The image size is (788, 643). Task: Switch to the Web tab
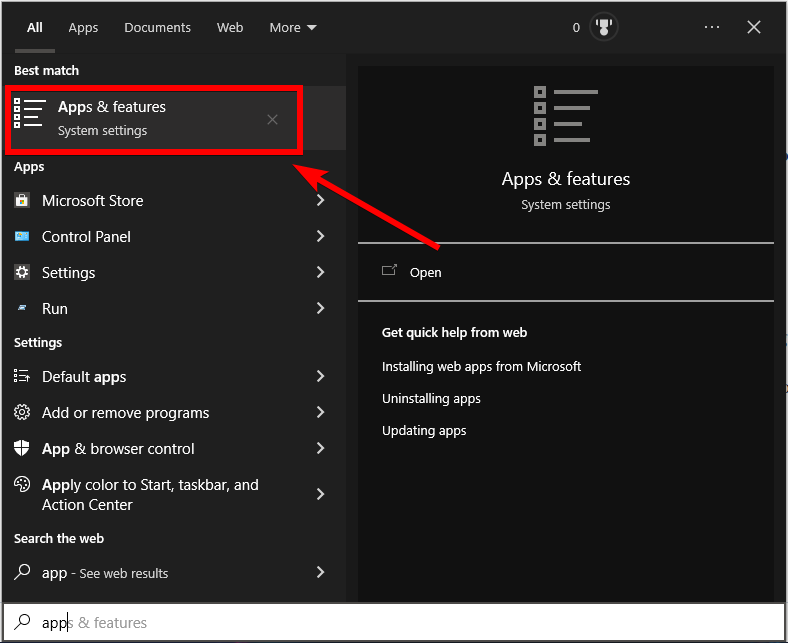tap(230, 27)
